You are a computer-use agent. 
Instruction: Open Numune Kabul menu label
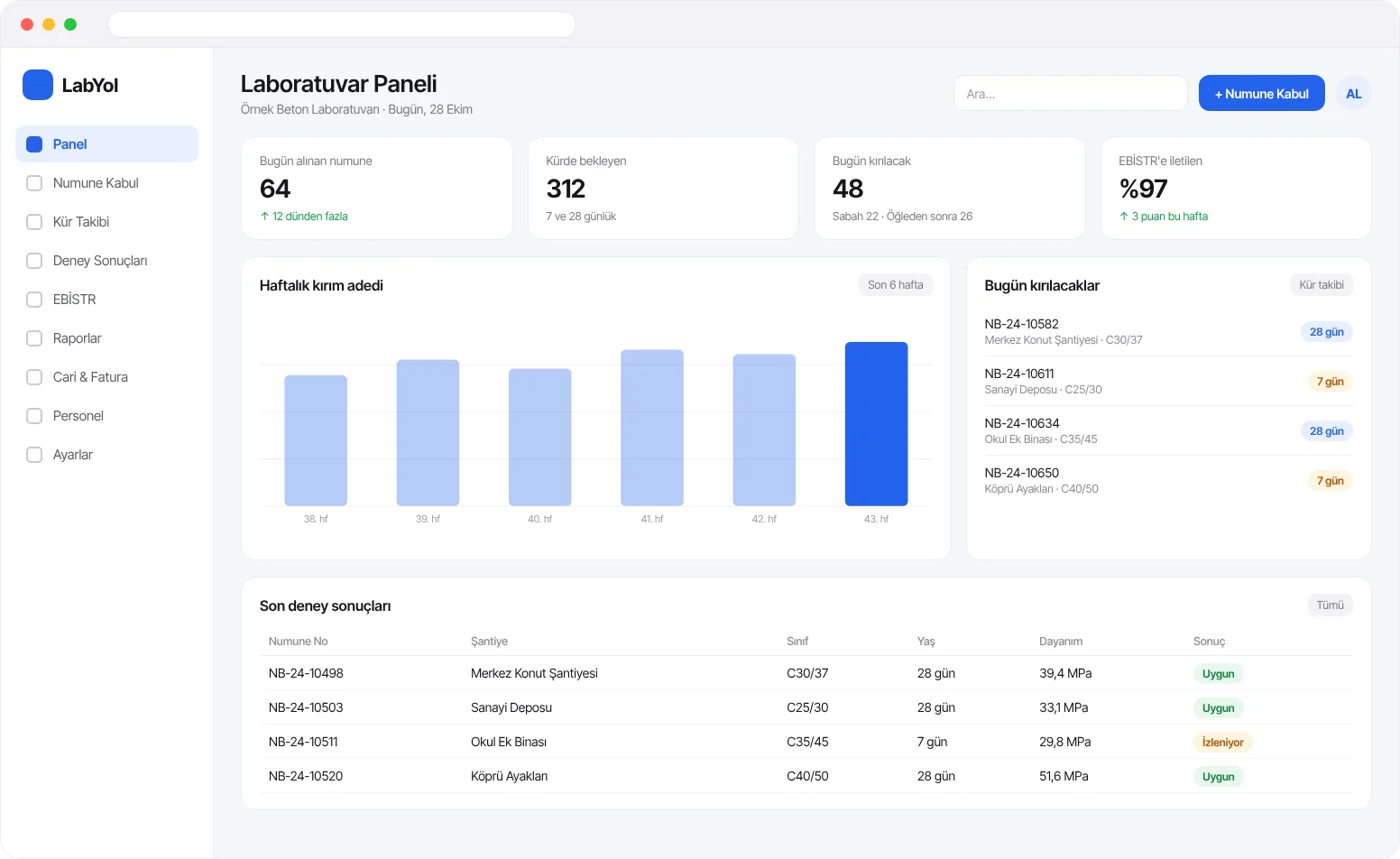coord(96,183)
